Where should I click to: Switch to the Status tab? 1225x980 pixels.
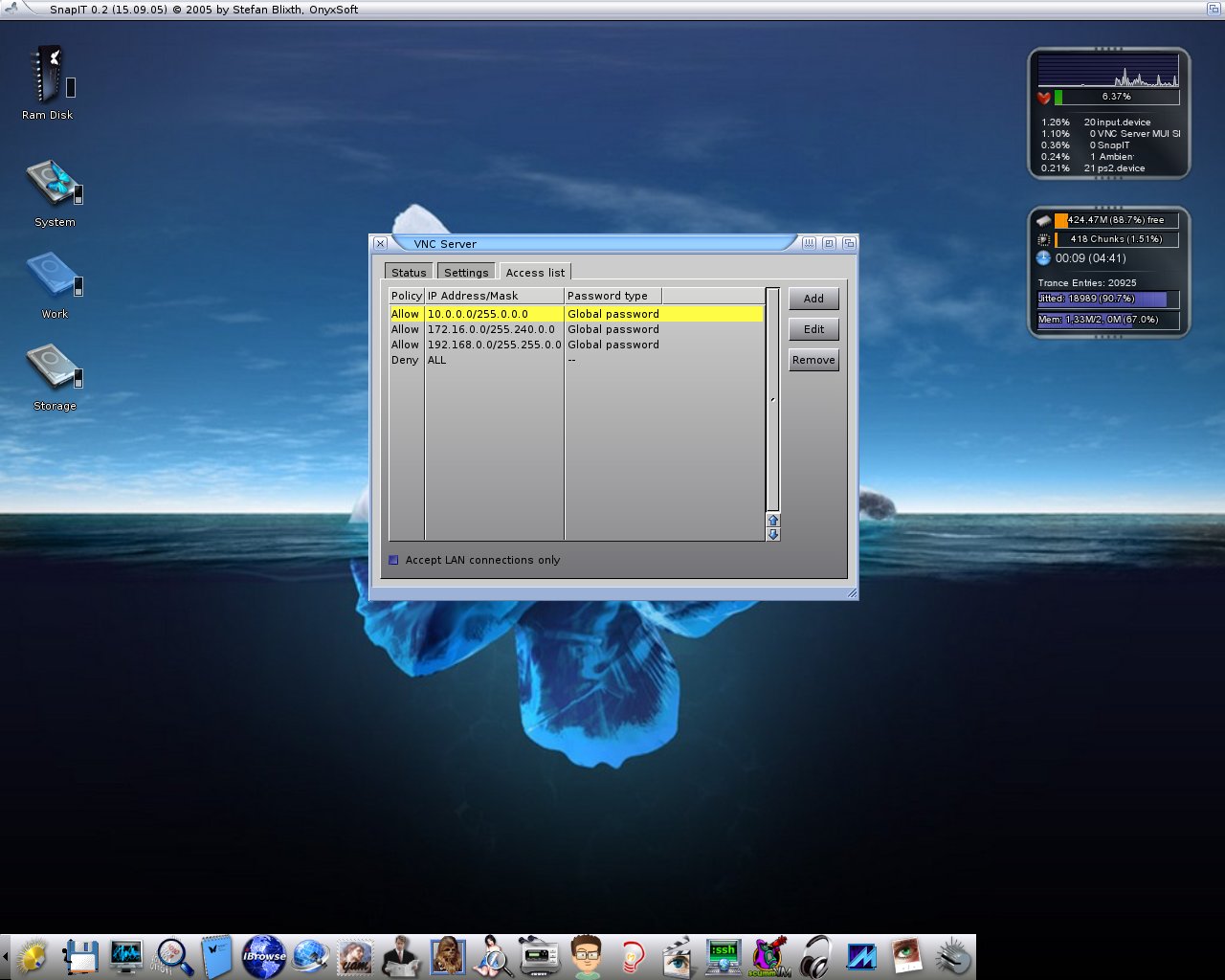pos(409,273)
